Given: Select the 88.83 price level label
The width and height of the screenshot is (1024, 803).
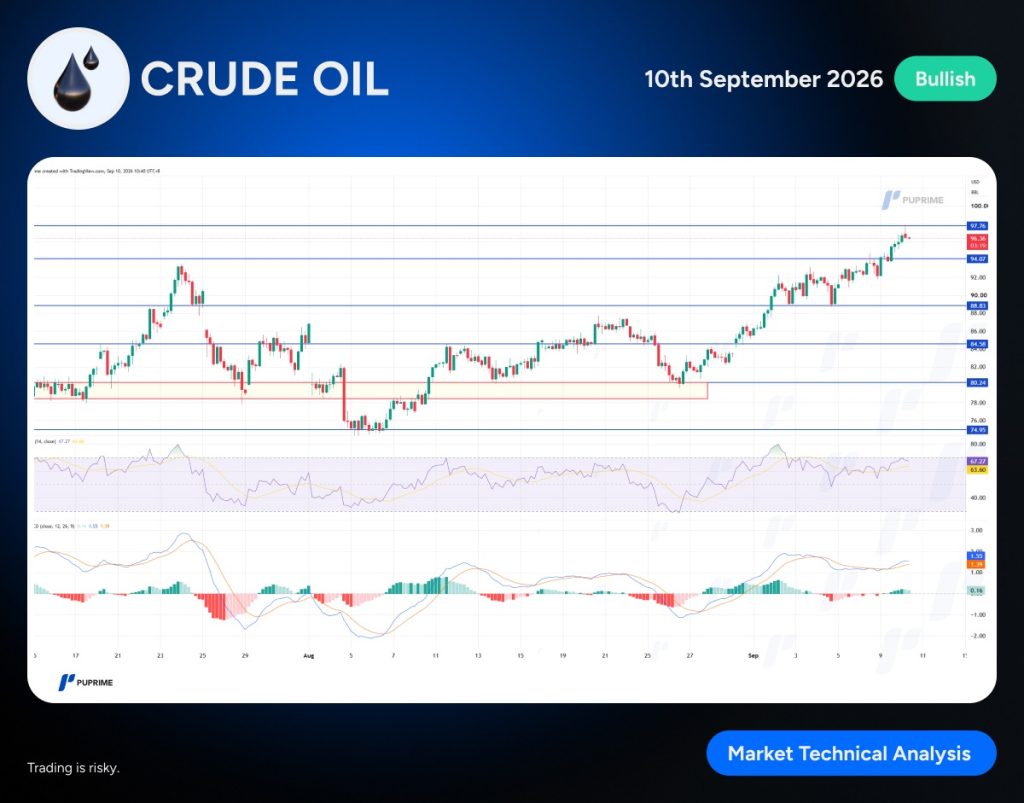Looking at the screenshot, I should pos(978,306).
